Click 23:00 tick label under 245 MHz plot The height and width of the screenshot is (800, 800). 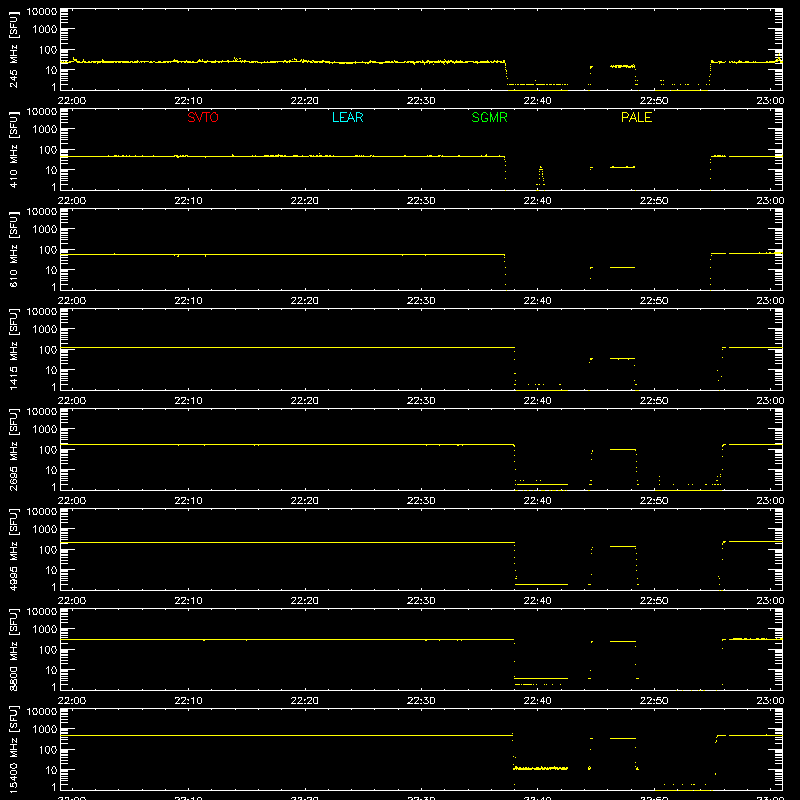(770, 101)
